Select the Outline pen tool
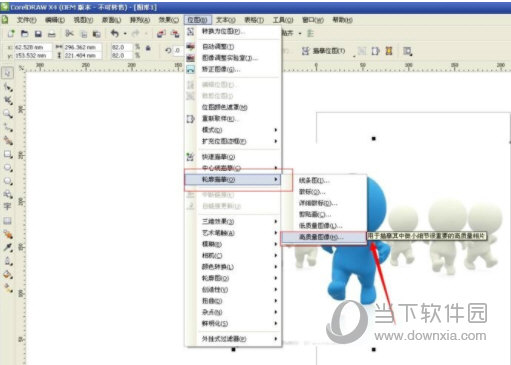 point(8,261)
